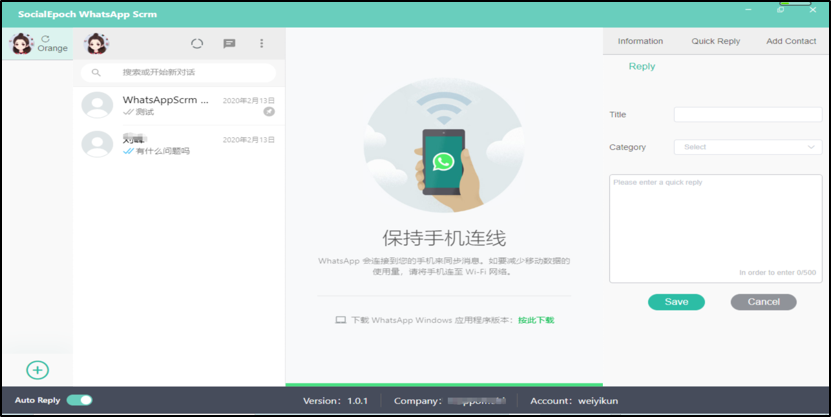Click the second chat's contact avatar

[97, 144]
